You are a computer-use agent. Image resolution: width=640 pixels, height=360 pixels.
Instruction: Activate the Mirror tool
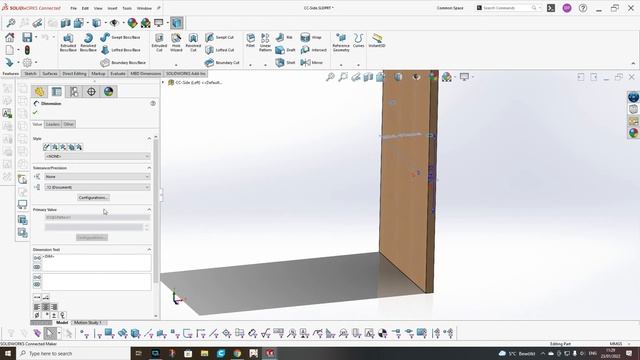(x=312, y=62)
